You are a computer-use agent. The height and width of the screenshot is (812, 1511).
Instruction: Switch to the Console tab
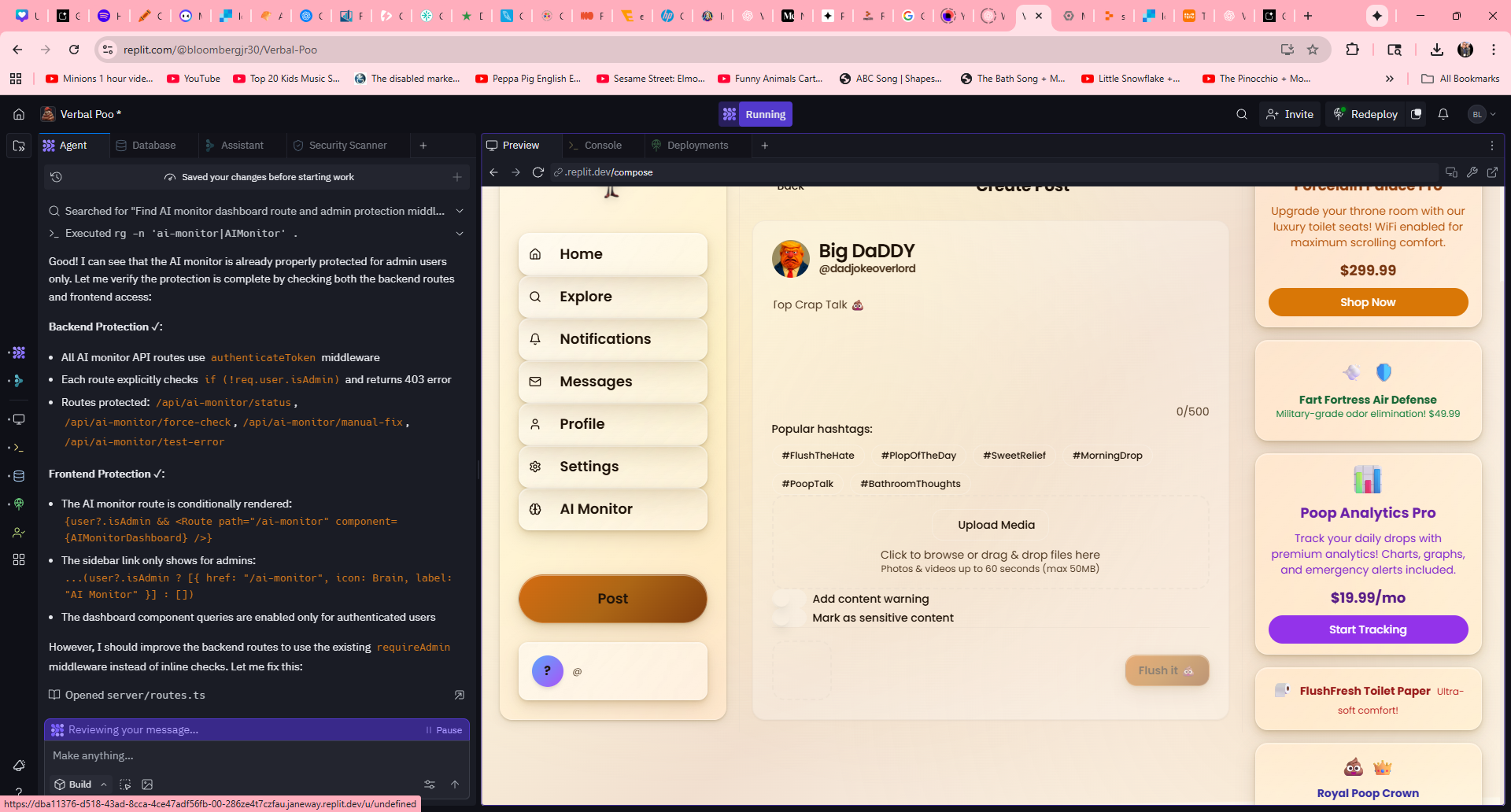click(x=602, y=146)
